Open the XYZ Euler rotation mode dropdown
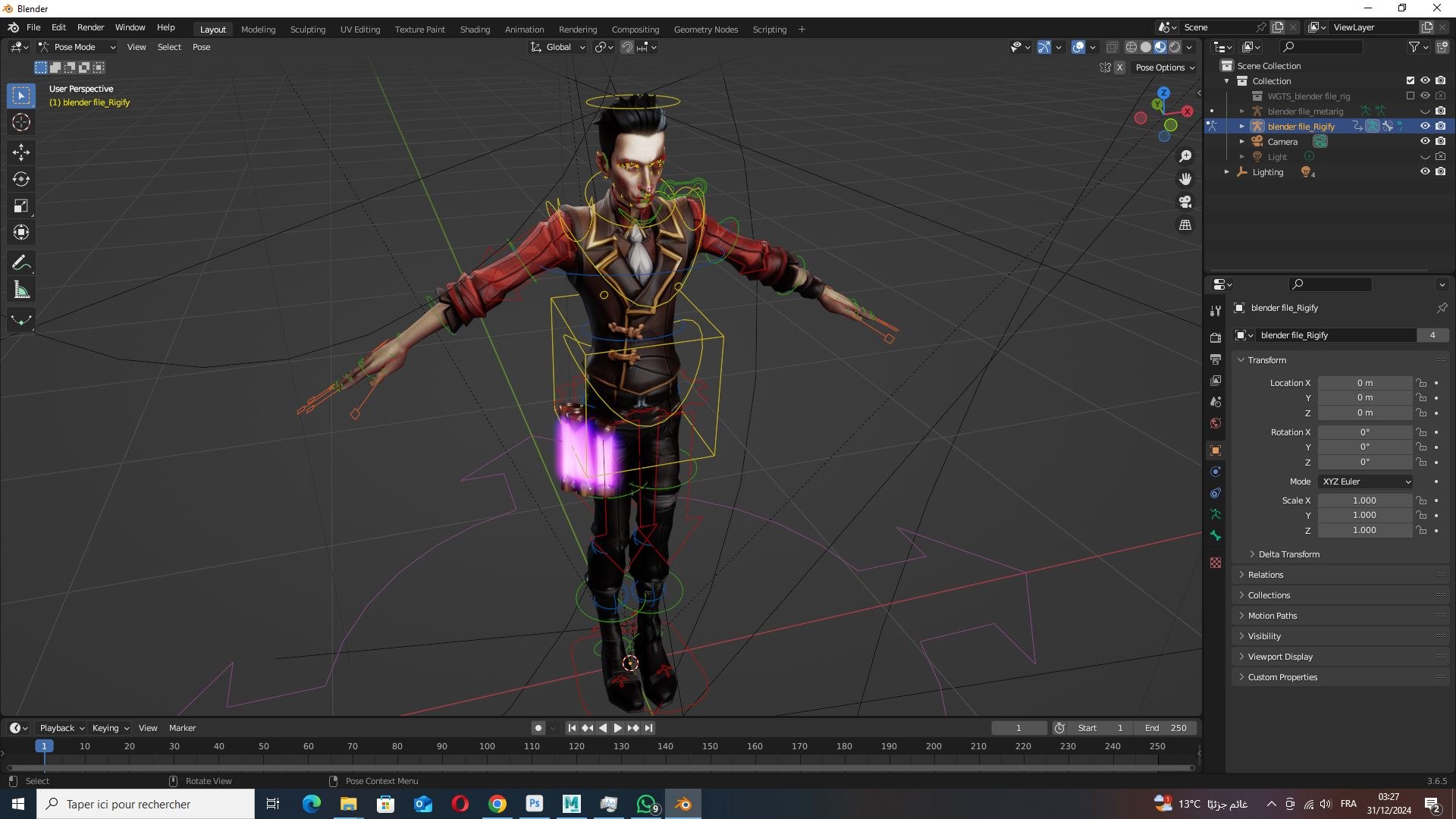This screenshot has height=819, width=1456. (x=1365, y=482)
